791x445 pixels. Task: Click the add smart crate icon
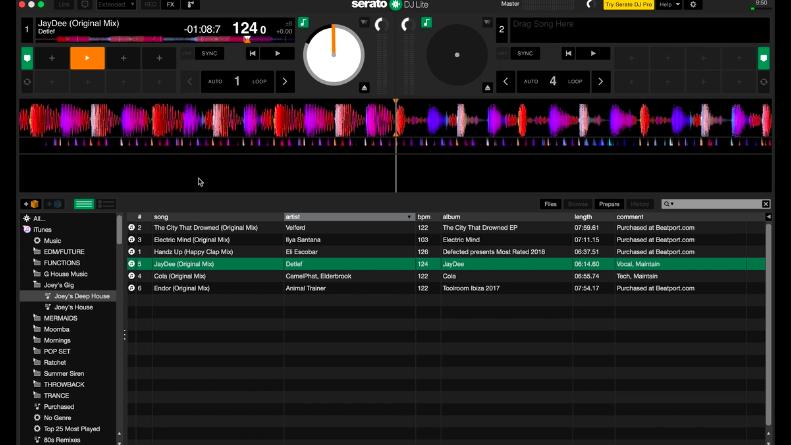pyautogui.click(x=54, y=204)
